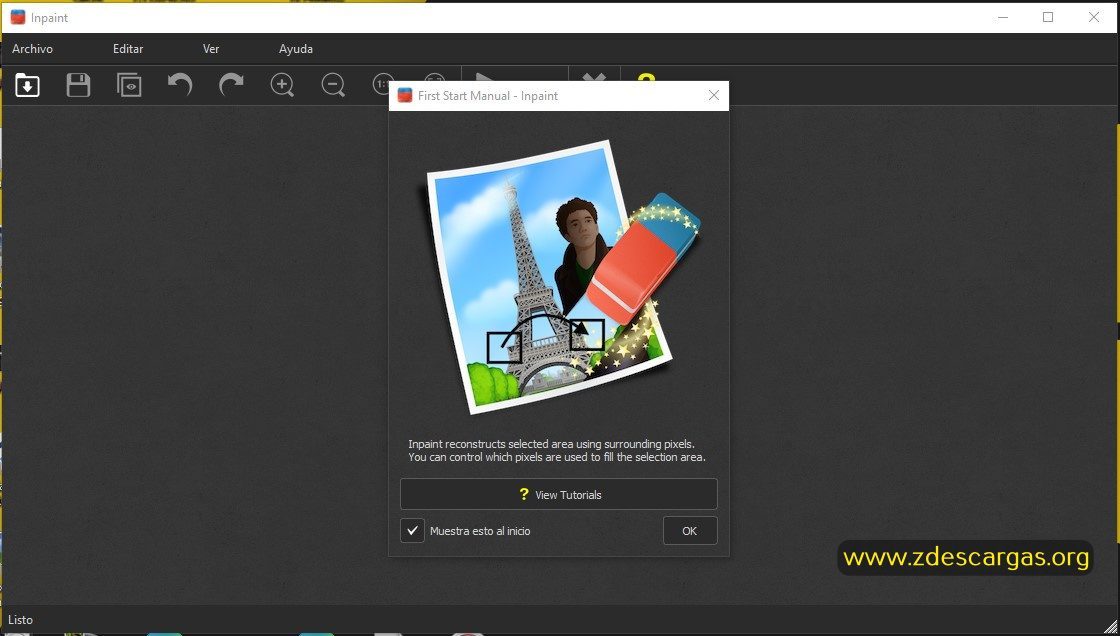This screenshot has width=1120, height=636.
Task: Click the show original preview eye icon
Action: pyautogui.click(x=129, y=85)
